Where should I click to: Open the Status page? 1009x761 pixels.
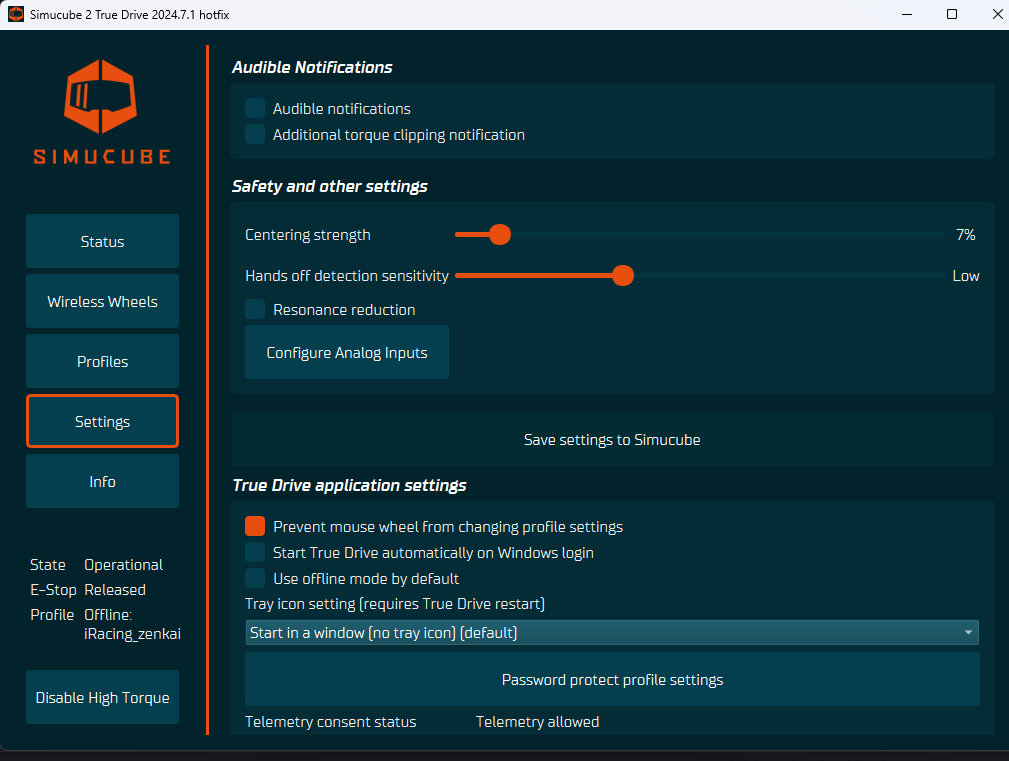pyautogui.click(x=102, y=241)
